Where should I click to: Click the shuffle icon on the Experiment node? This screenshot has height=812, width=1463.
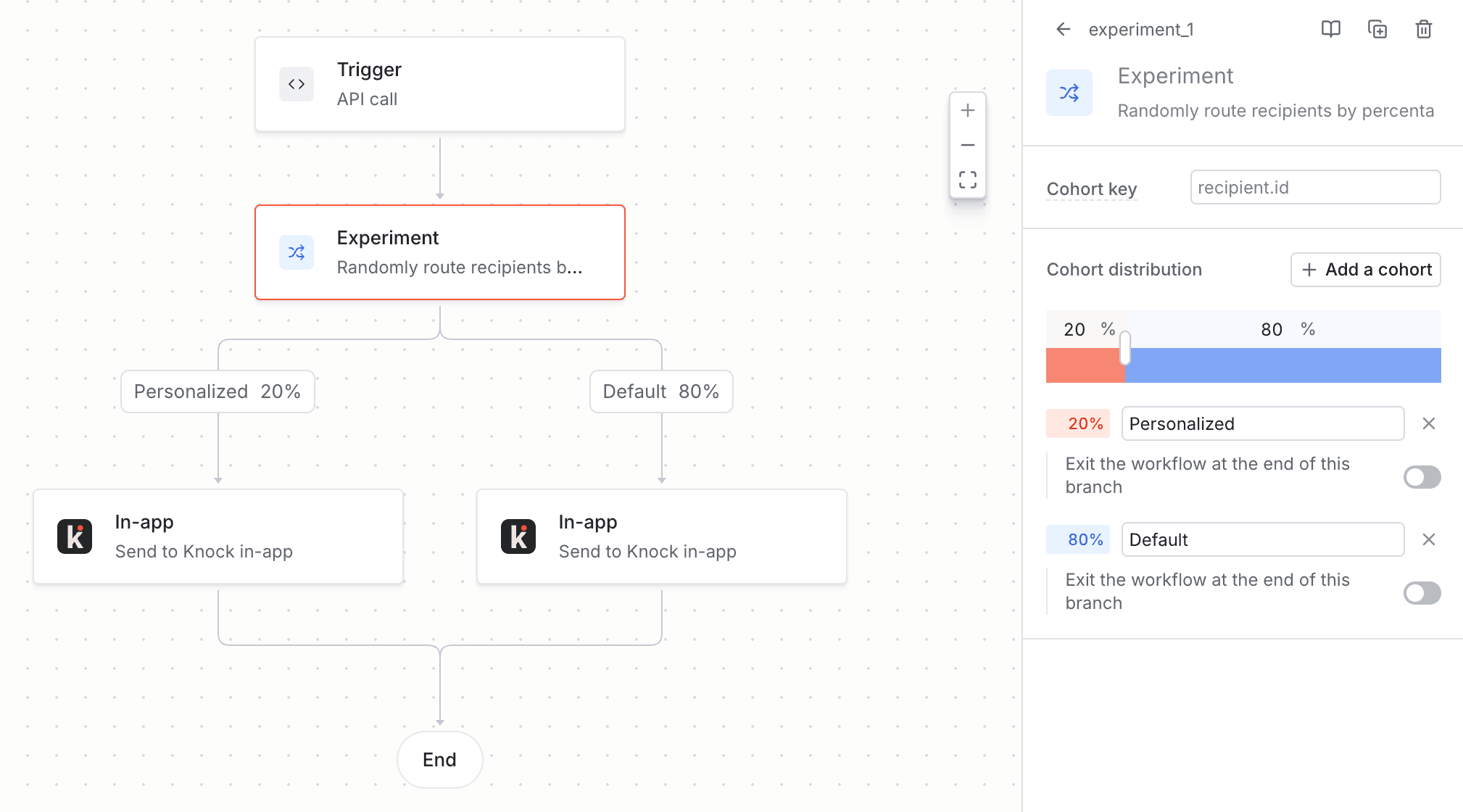tap(296, 252)
